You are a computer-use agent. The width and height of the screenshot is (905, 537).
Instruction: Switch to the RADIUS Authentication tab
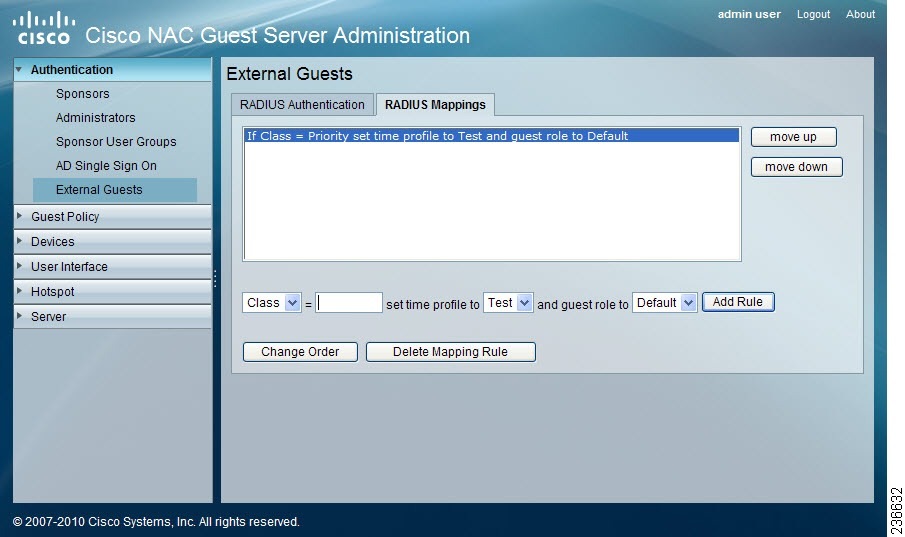pos(302,105)
